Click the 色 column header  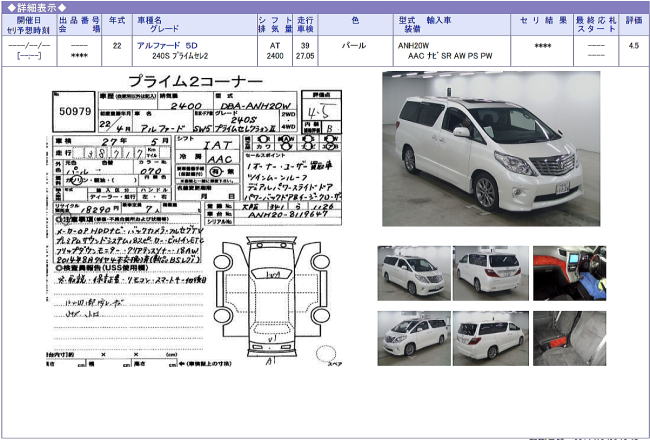point(355,20)
